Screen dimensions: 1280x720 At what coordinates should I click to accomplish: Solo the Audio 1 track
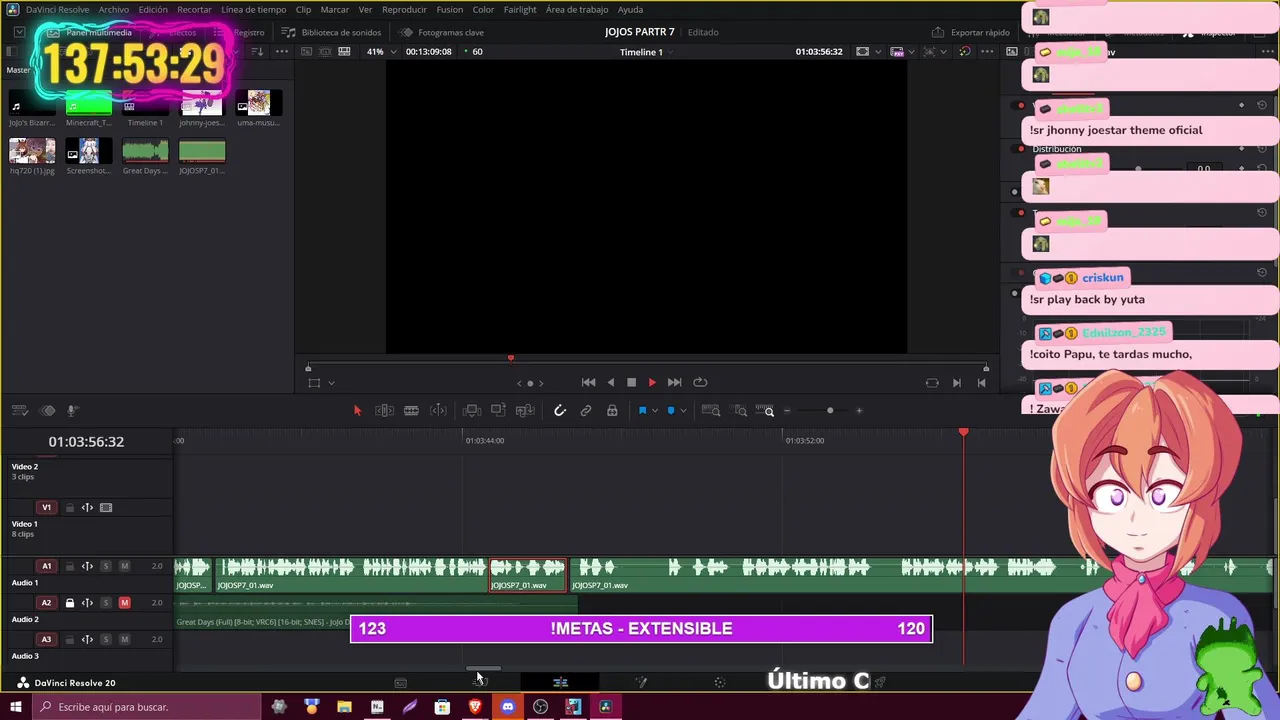[x=106, y=566]
